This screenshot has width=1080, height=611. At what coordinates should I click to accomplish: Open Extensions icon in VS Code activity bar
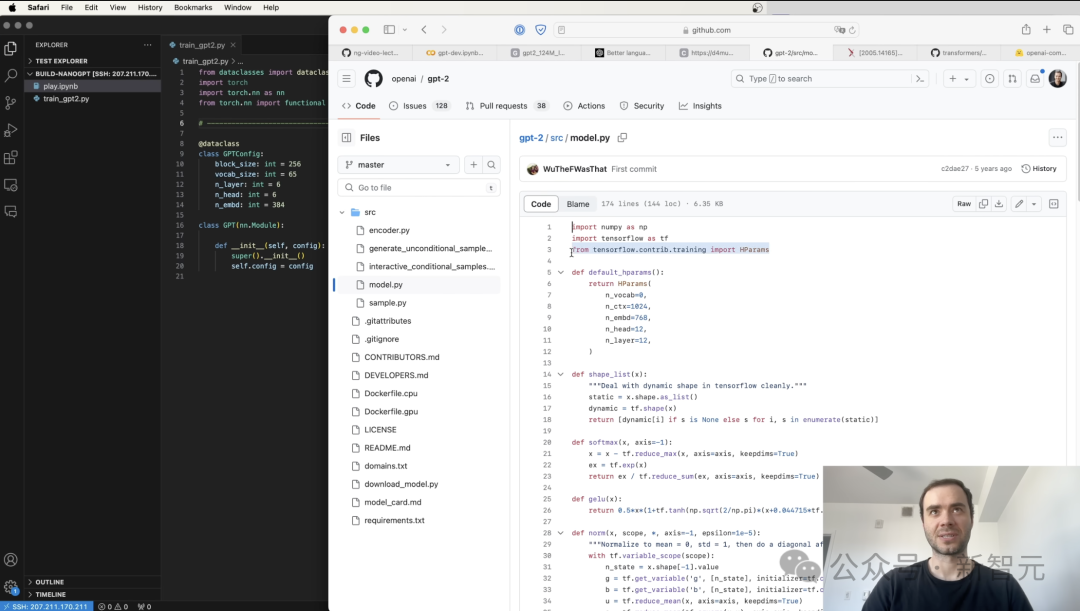[10, 158]
